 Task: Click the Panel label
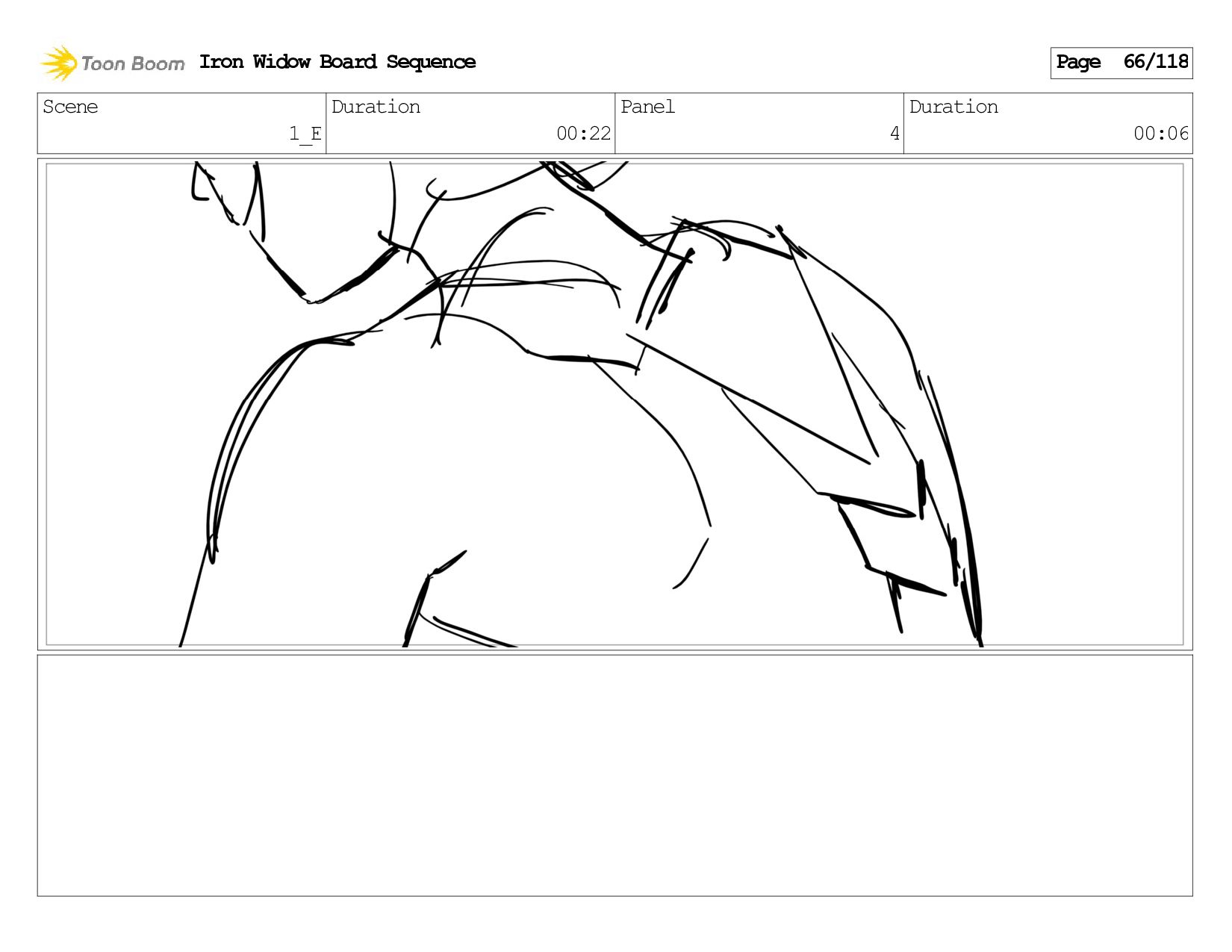pyautogui.click(x=647, y=107)
